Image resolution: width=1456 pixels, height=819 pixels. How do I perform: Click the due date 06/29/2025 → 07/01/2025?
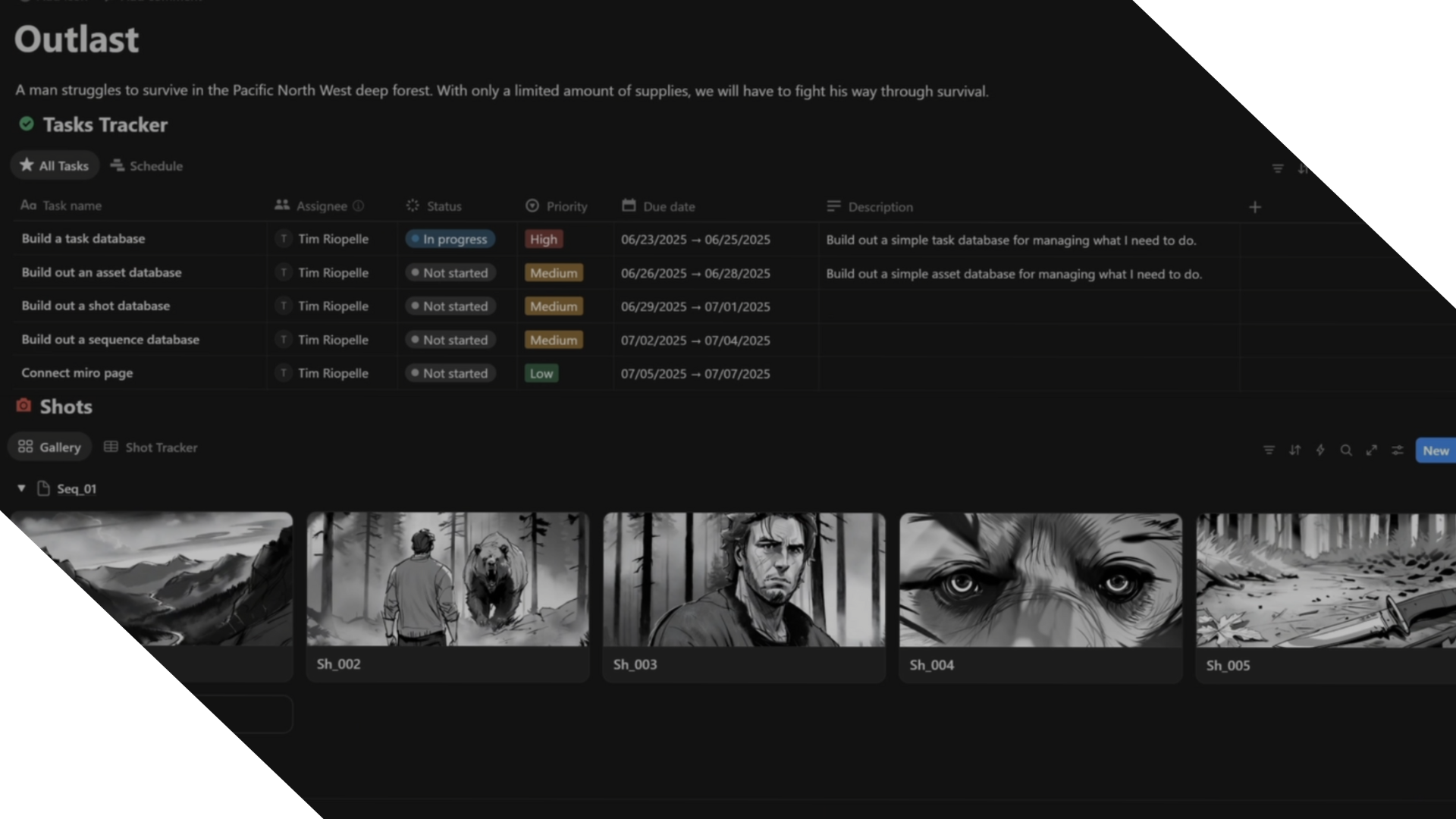click(x=695, y=306)
